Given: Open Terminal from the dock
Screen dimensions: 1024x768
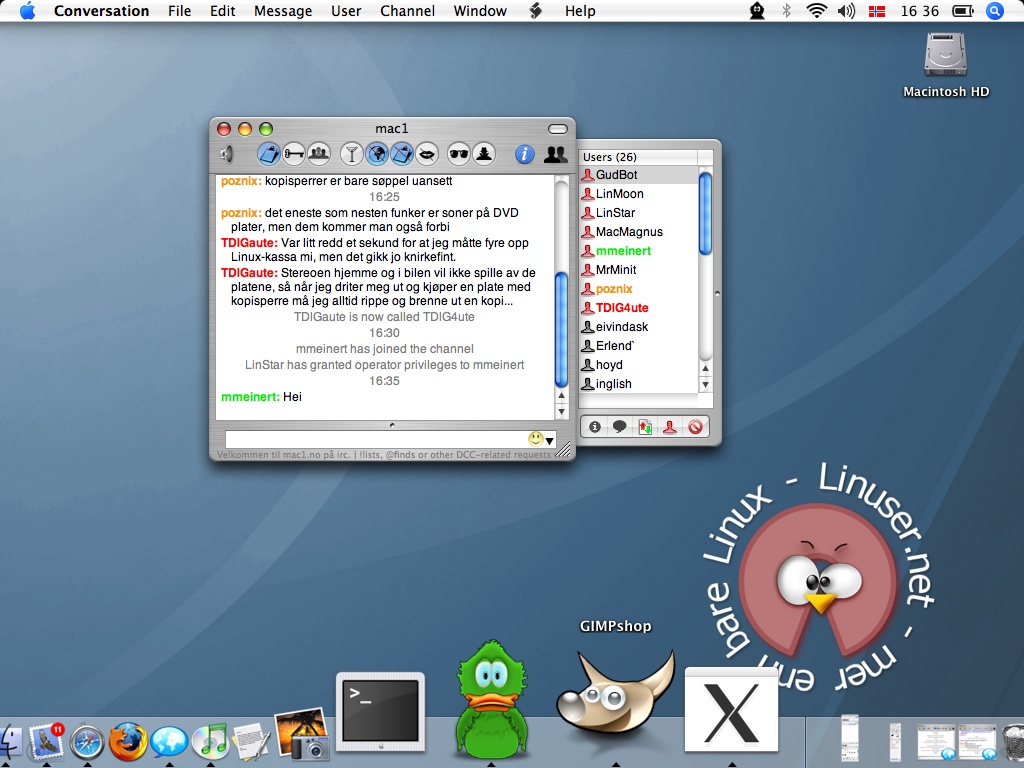Looking at the screenshot, I should tap(381, 712).
